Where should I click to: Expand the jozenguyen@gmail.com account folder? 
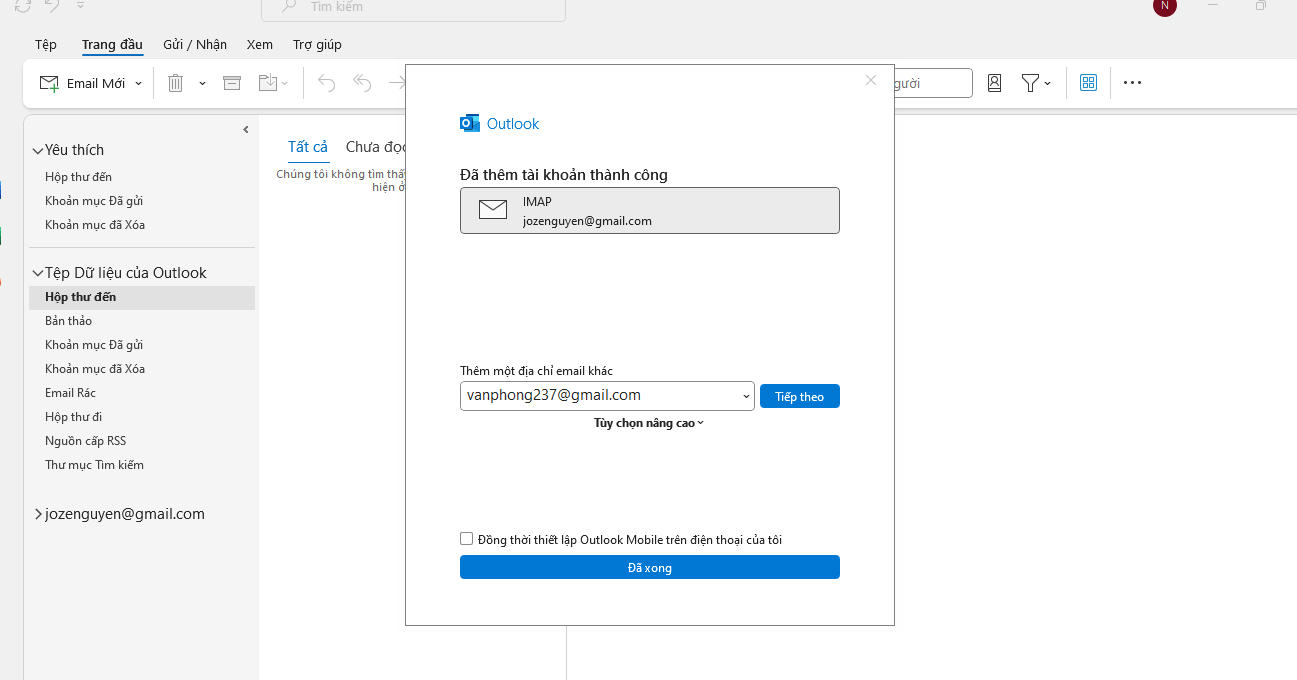38,514
